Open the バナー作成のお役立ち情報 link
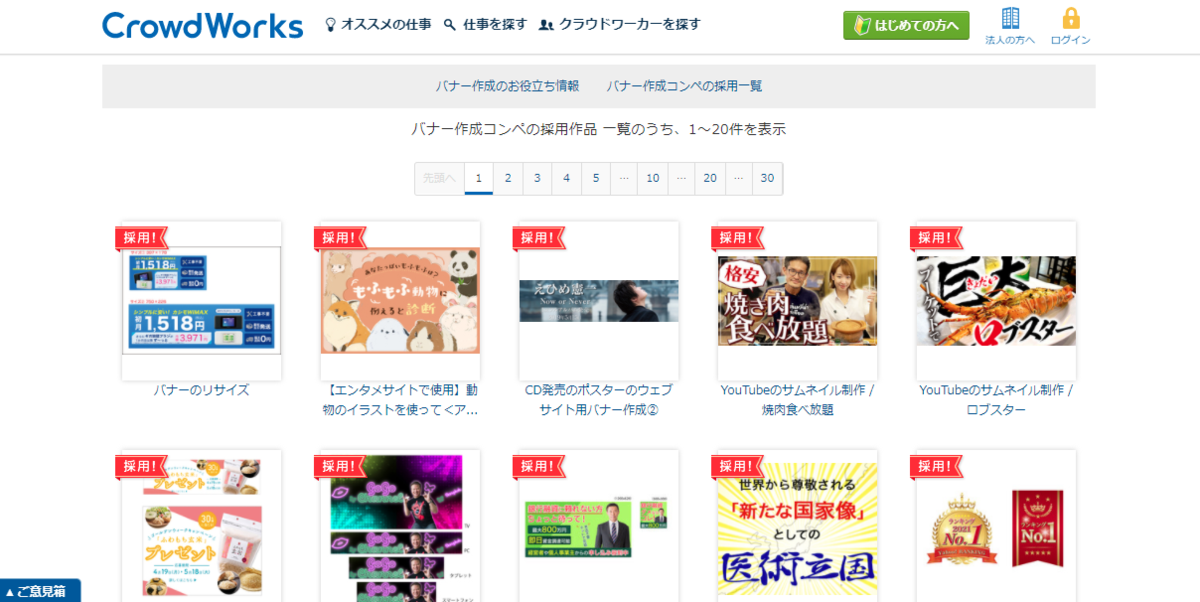 pos(509,86)
